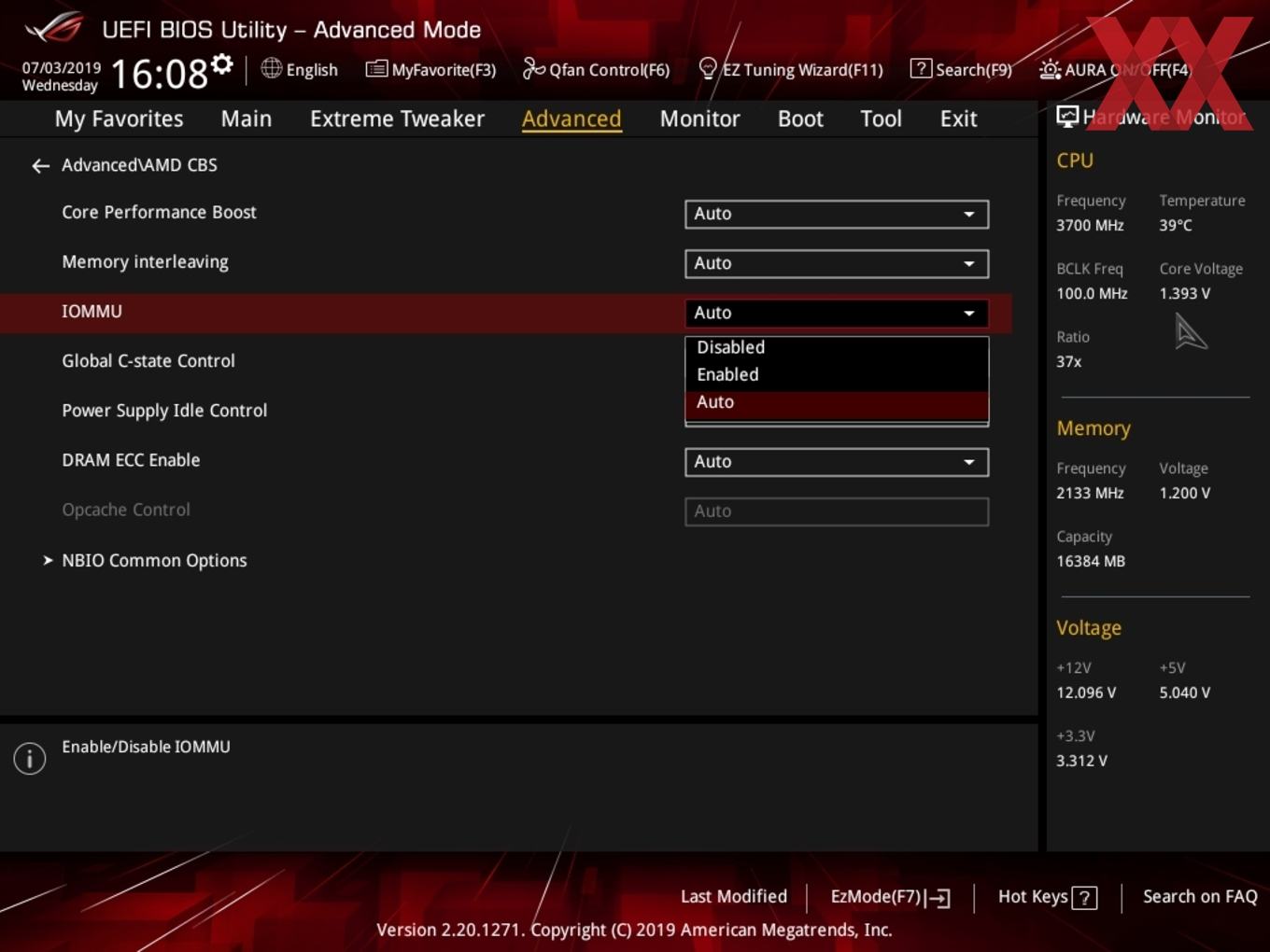Select the IOMMU setting row label
This screenshot has width=1270, height=952.
(92, 312)
